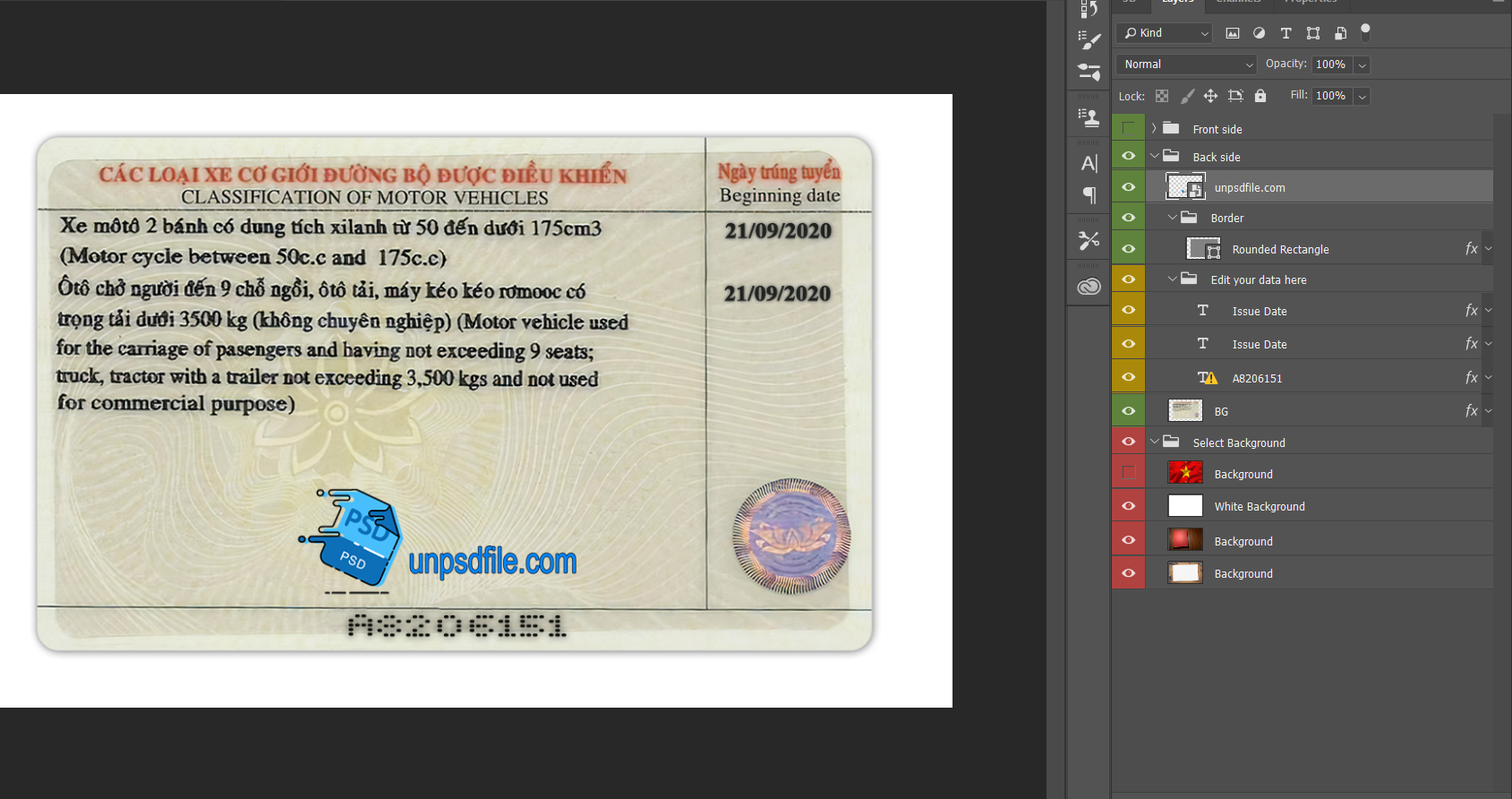
Task: Click the lock all attributes padlock icon
Action: pyautogui.click(x=1260, y=96)
